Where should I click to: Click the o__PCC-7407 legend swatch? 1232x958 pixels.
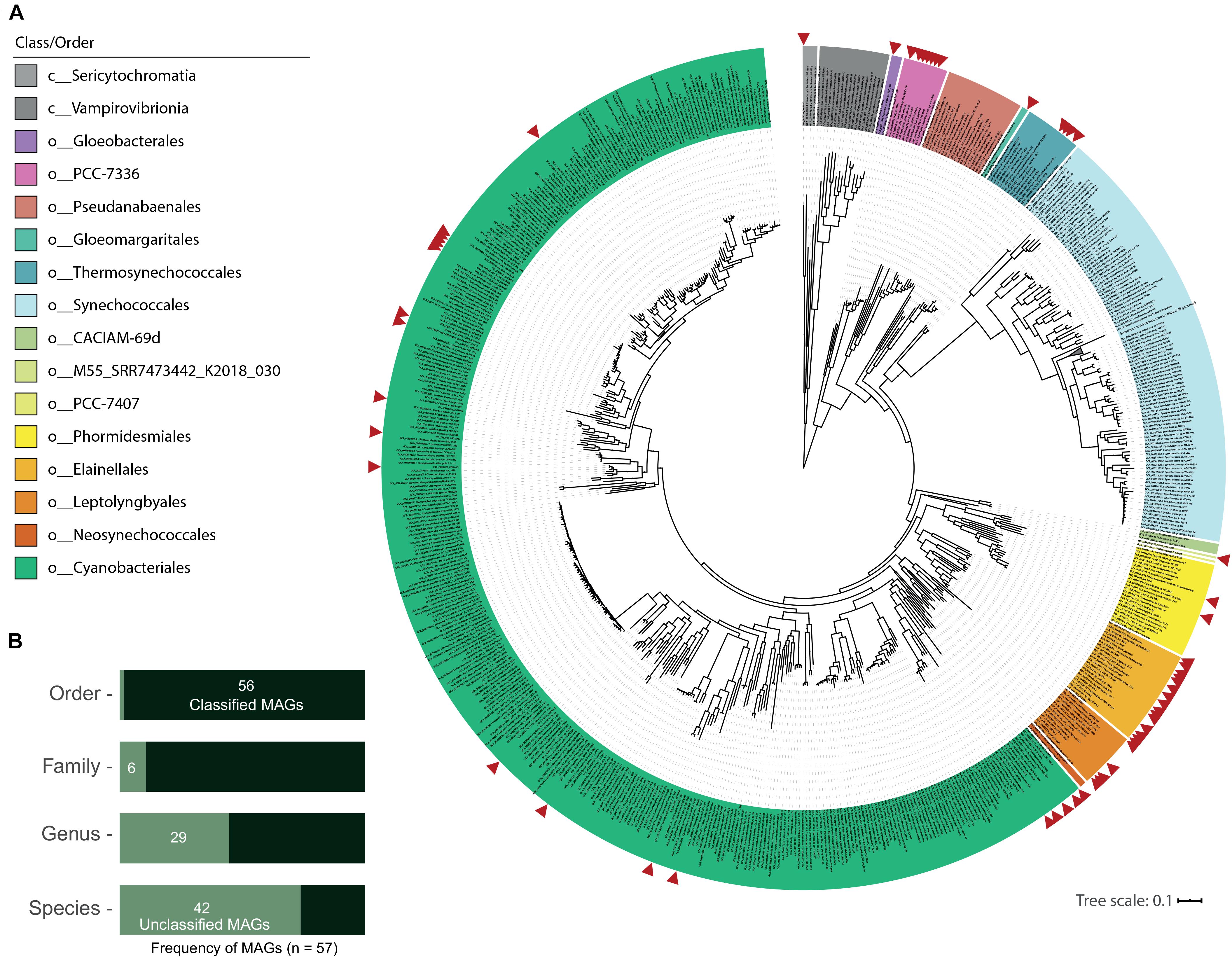coord(26,403)
